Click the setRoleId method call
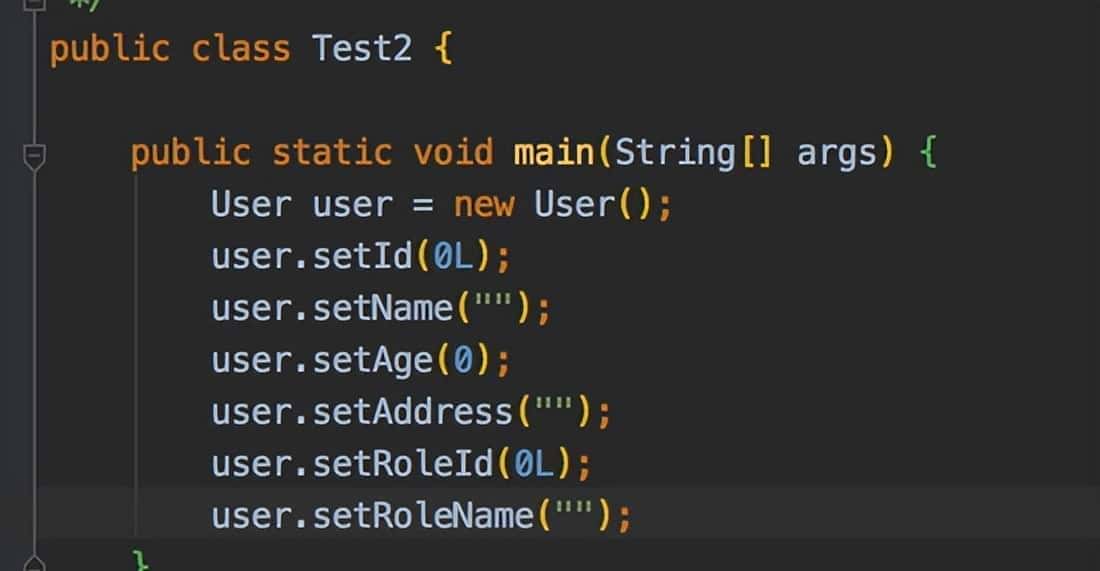1100x571 pixels. pyautogui.click(x=403, y=464)
